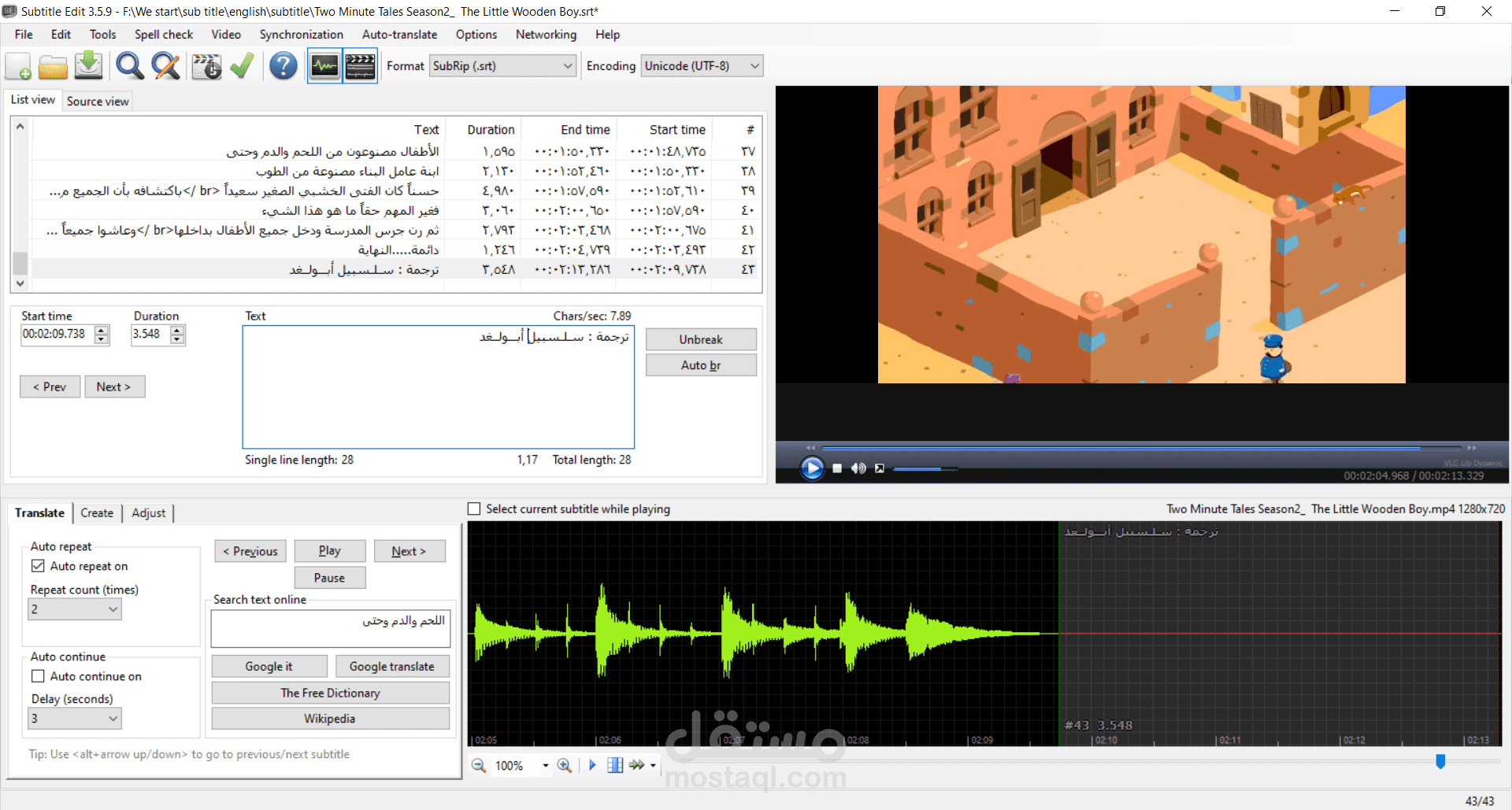
Task: Open a subtitle file with folder icon
Action: (x=53, y=66)
